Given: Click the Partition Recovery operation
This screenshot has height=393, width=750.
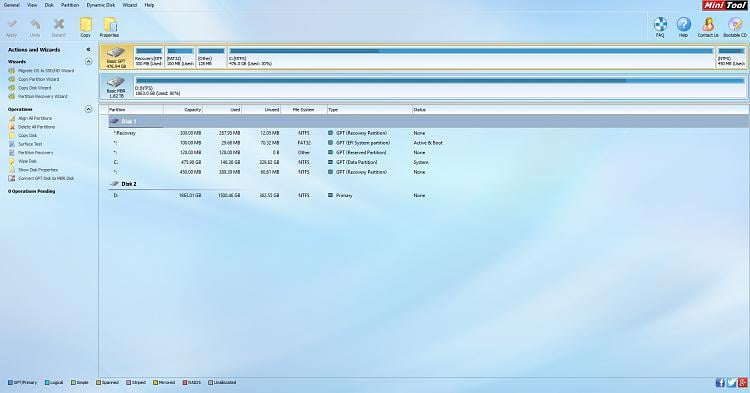Looking at the screenshot, I should point(36,153).
